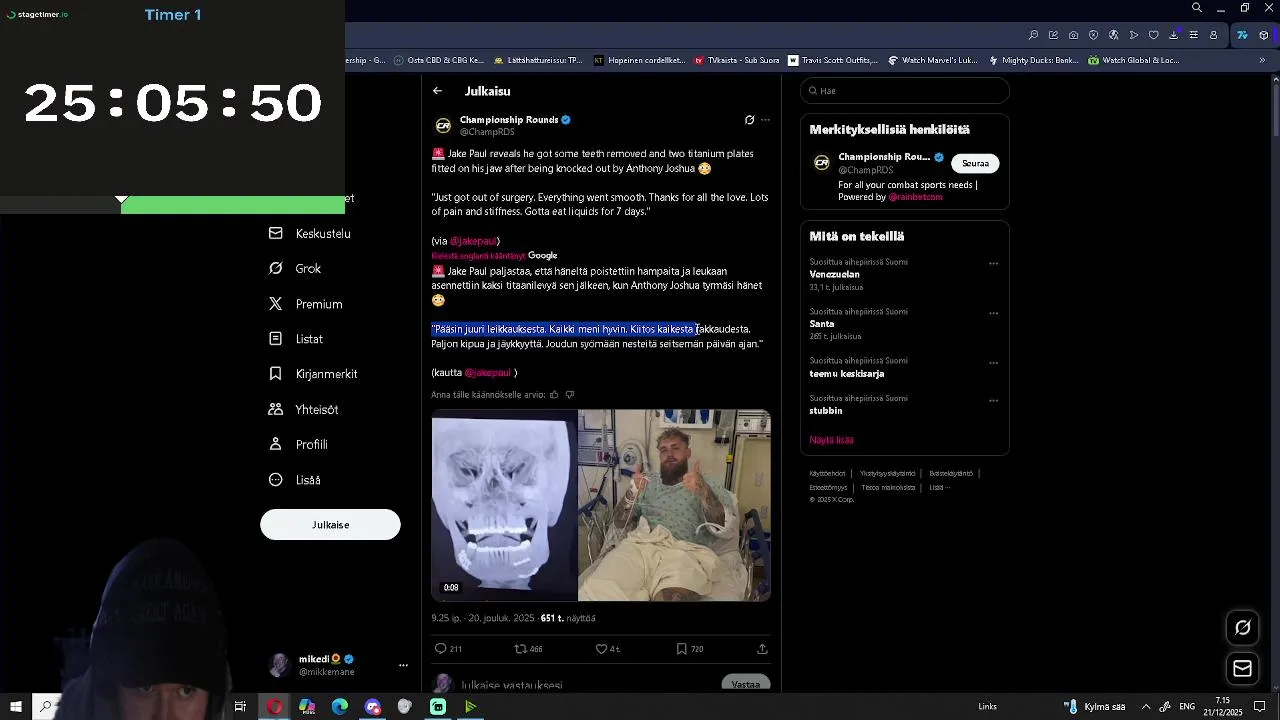
Task: Open Mighty Ducks bookmark
Action: tap(1032, 60)
